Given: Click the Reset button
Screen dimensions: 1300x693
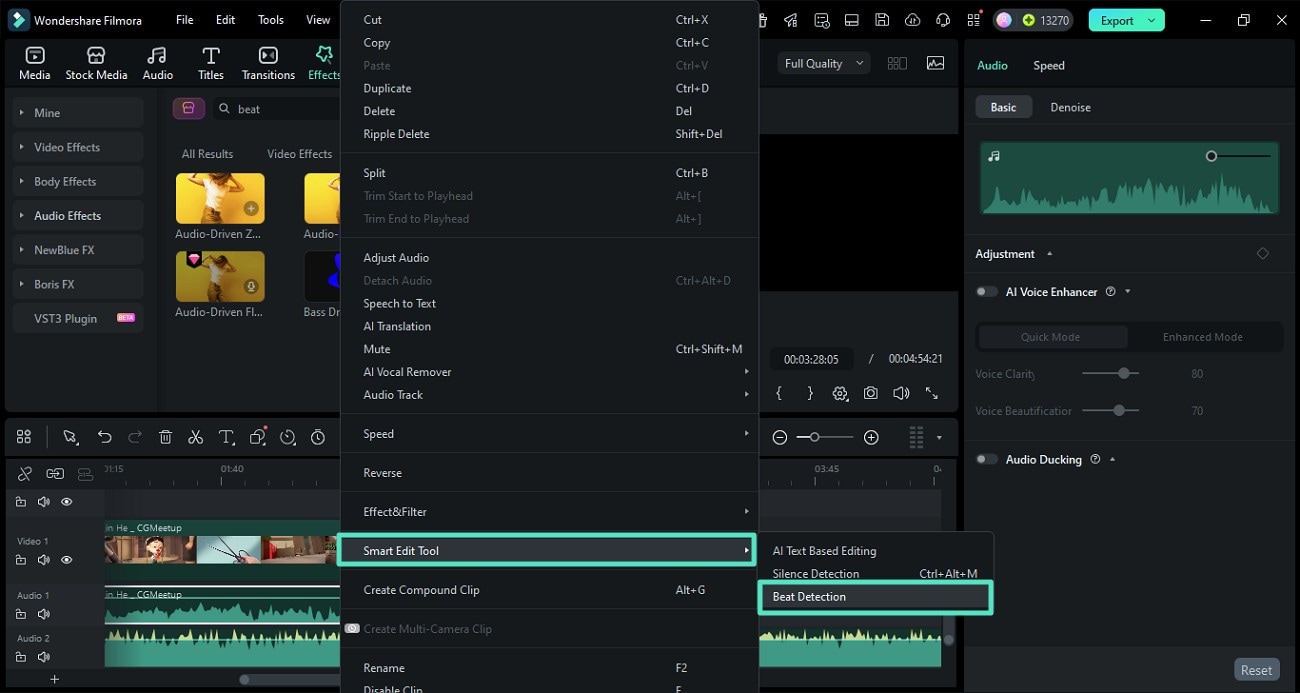Looking at the screenshot, I should pyautogui.click(x=1256, y=670).
